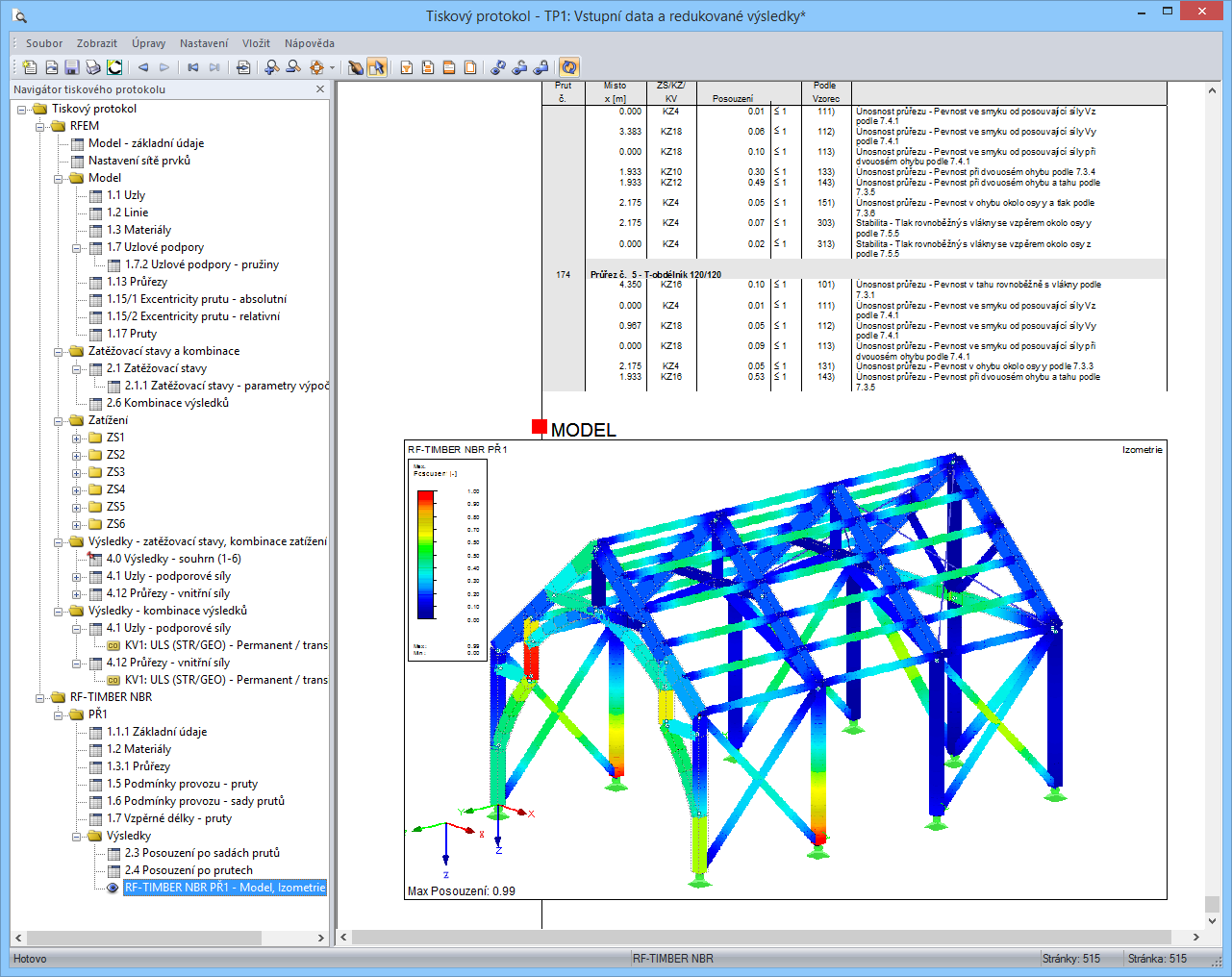The image size is (1232, 977).
Task: Expand 4.1 Uzly - podporové síly under zatěžovací stavy
Action: coord(77,576)
